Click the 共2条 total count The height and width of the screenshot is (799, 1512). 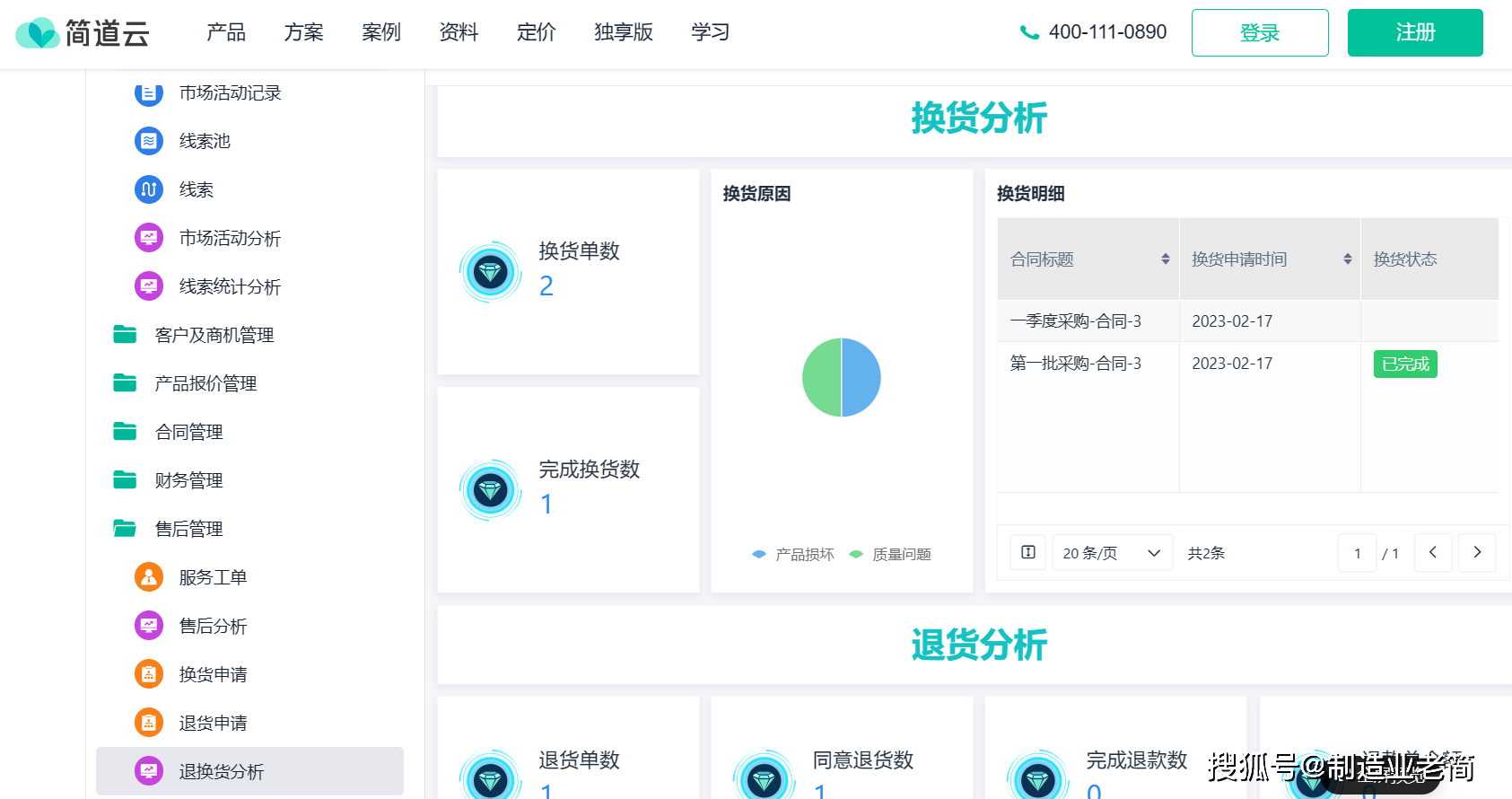[1206, 553]
